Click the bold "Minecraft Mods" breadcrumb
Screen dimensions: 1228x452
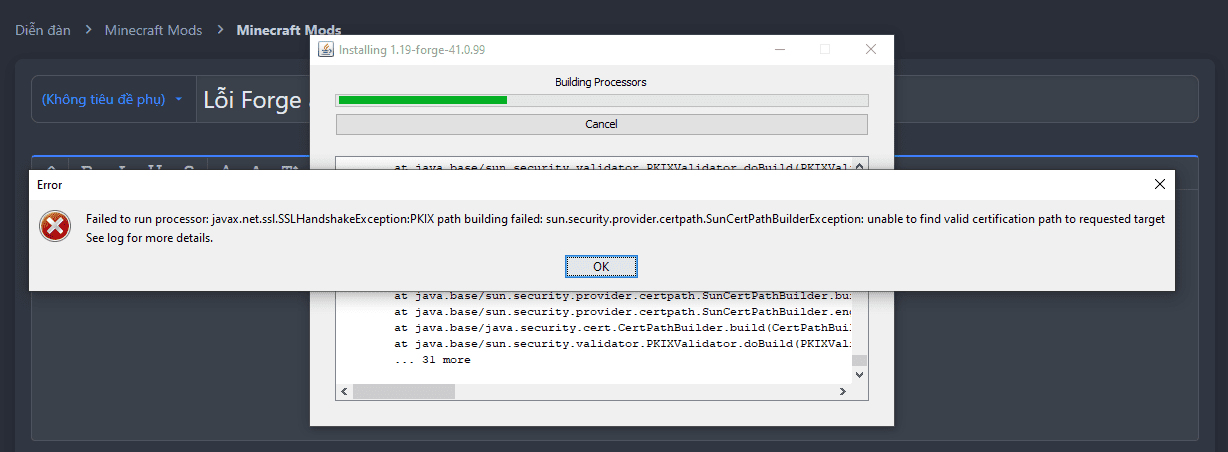(288, 30)
